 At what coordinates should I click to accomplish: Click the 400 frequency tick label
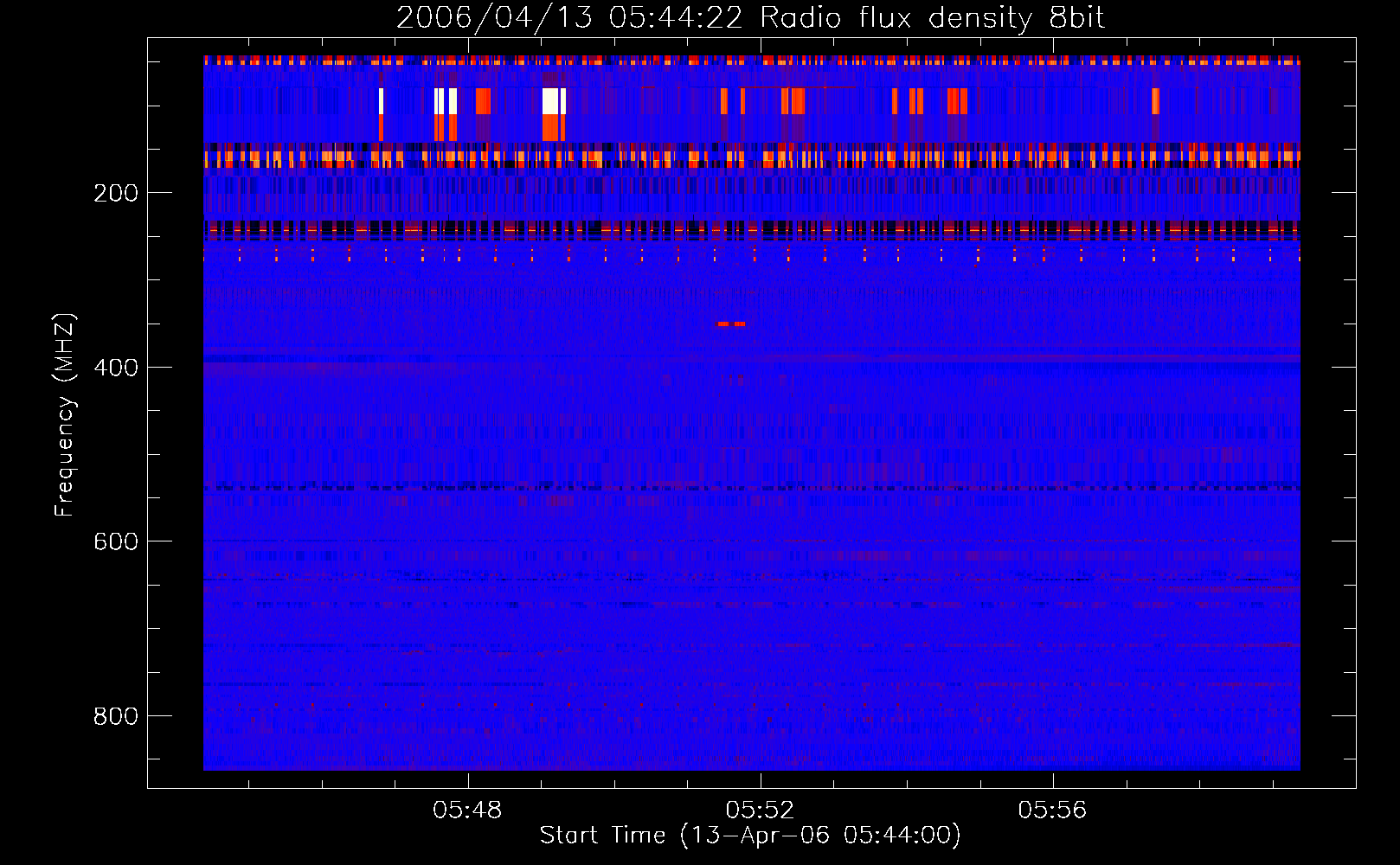[x=116, y=368]
